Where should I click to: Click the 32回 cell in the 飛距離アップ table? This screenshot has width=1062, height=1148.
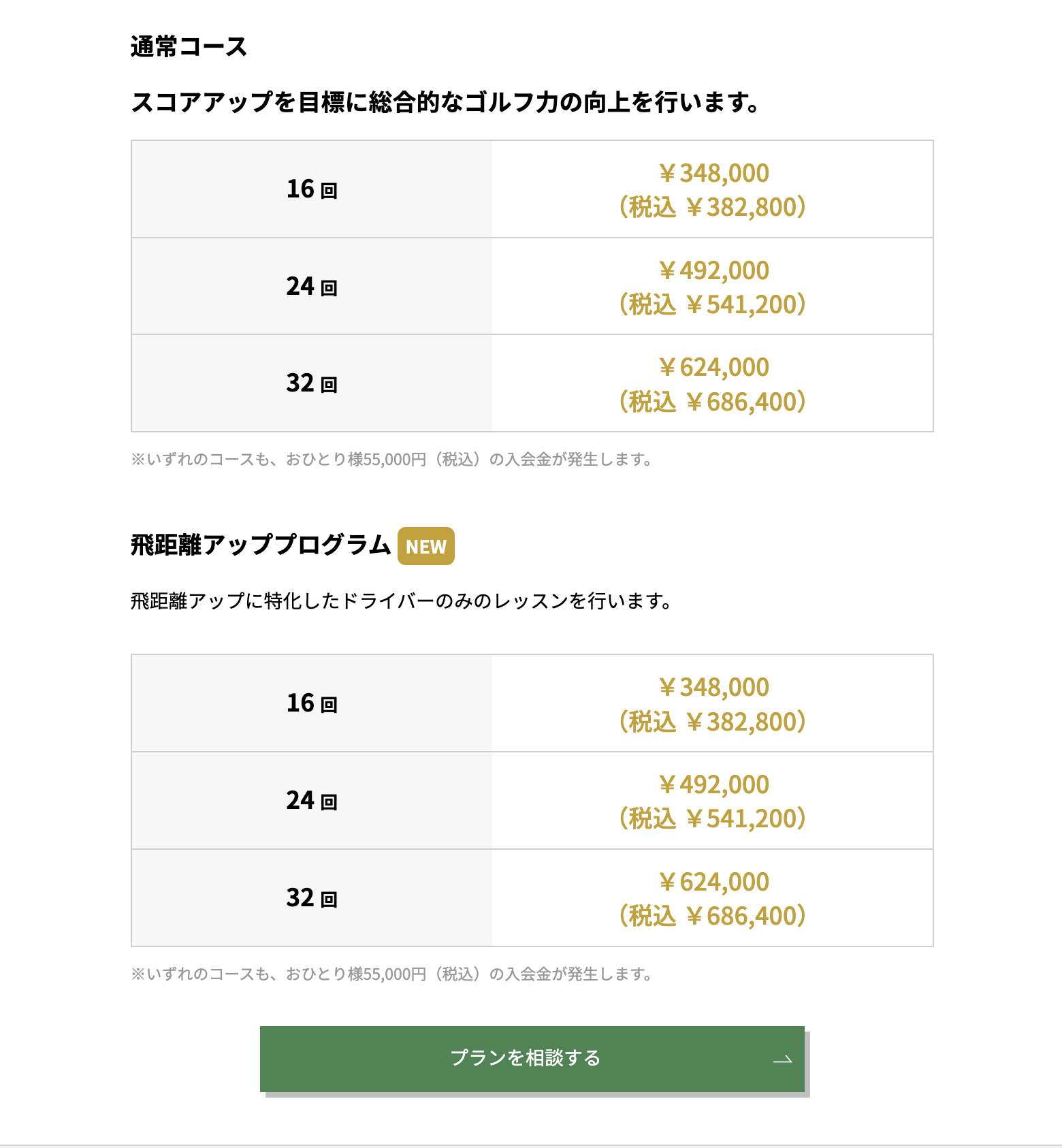pyautogui.click(x=312, y=898)
